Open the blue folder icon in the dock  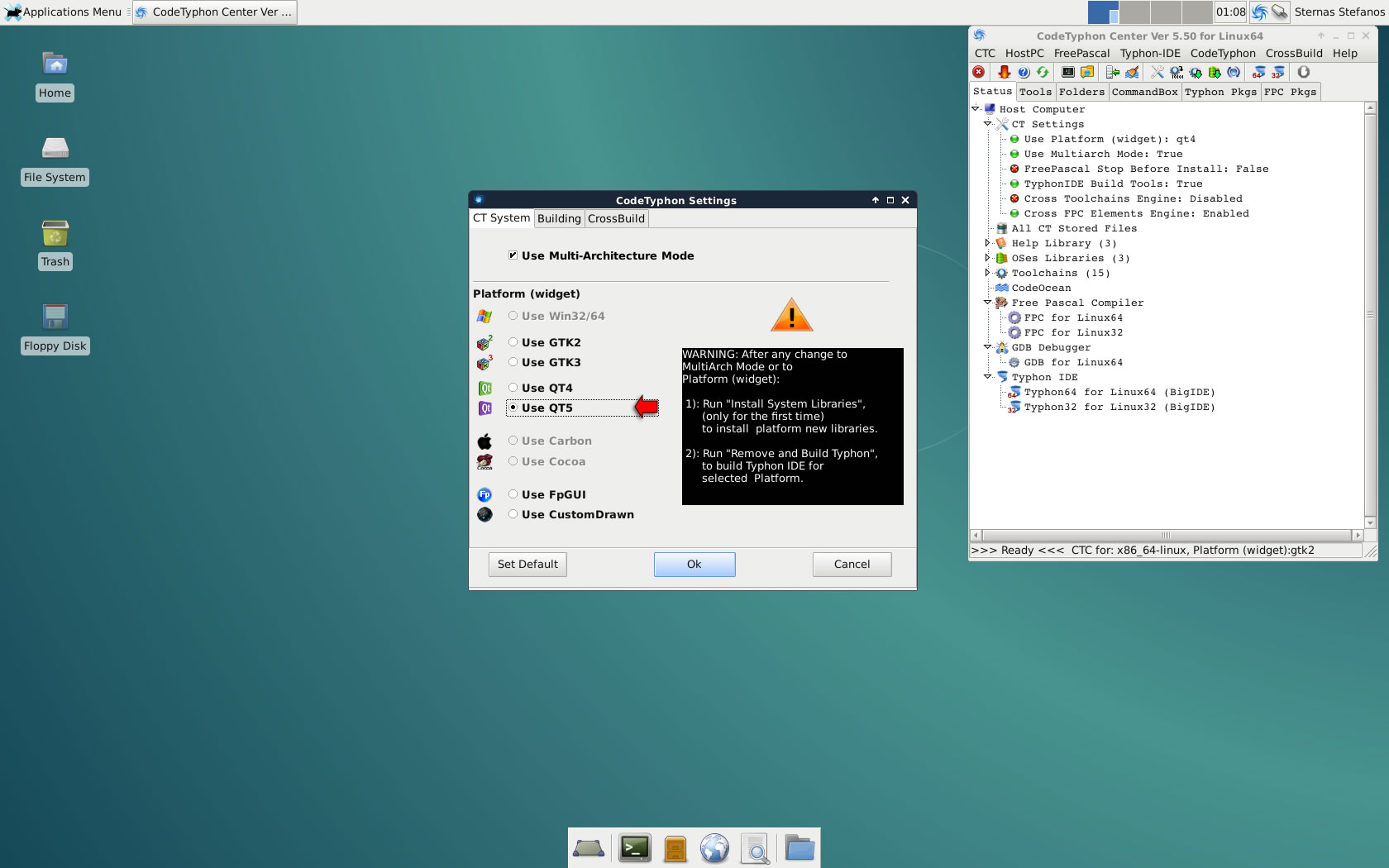pyautogui.click(x=800, y=848)
